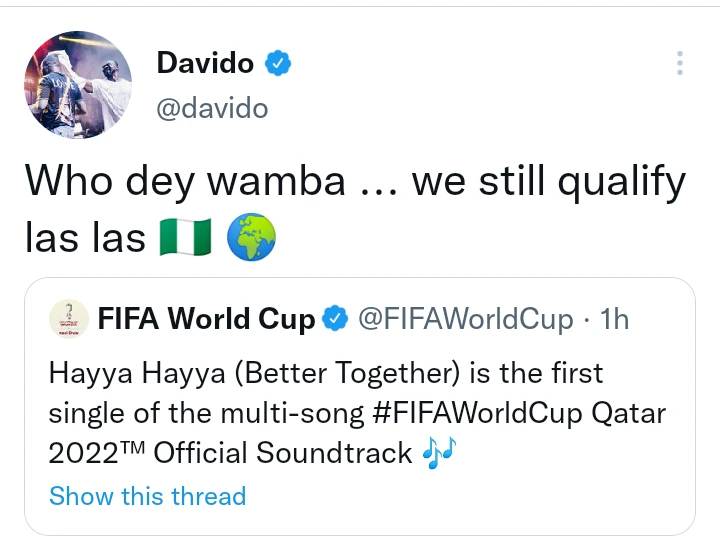
Task: Click FIFA World Cup's verified badge
Action: (337, 320)
